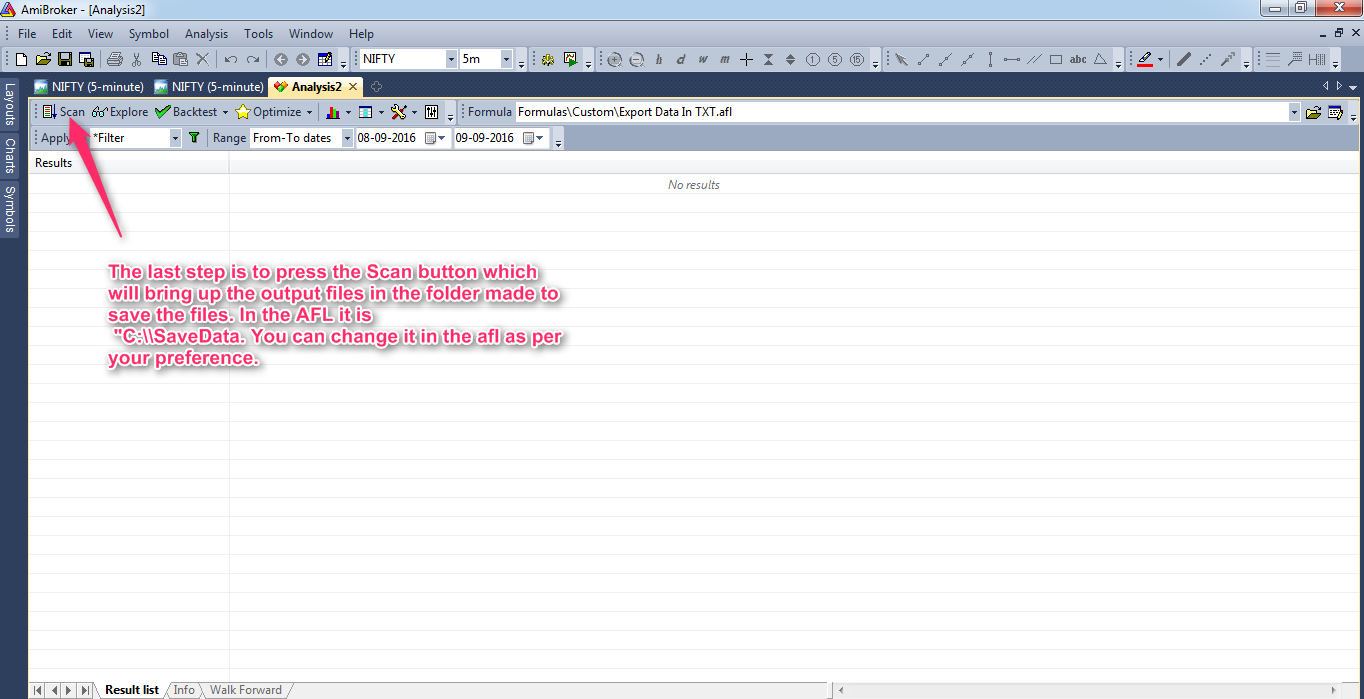This screenshot has width=1364, height=699.
Task: Switch to 5-minute interval circle
Action: [834, 59]
